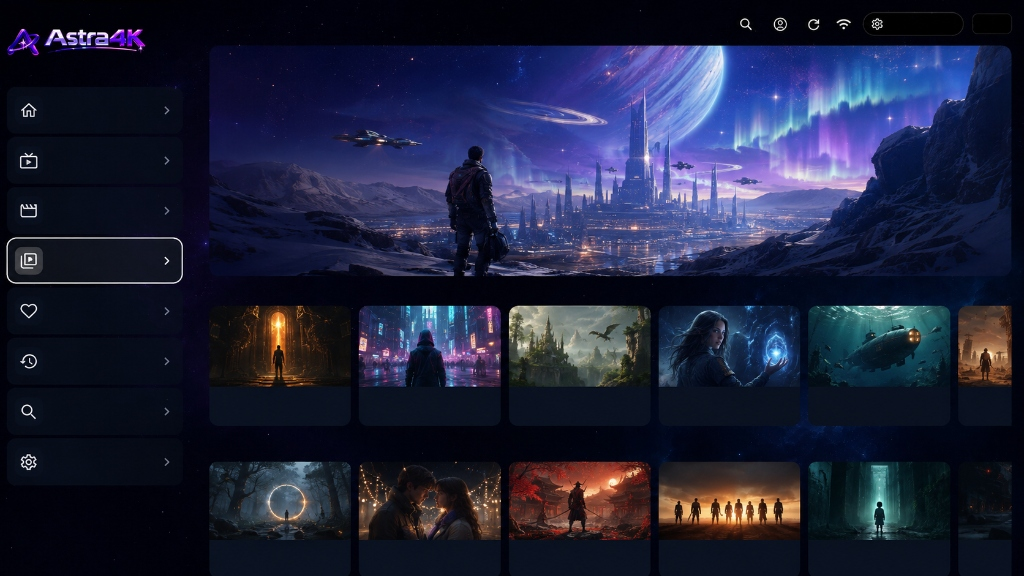Image resolution: width=1024 pixels, height=576 pixels.
Task: Expand the highlighted library row chevron
Action: tap(167, 261)
